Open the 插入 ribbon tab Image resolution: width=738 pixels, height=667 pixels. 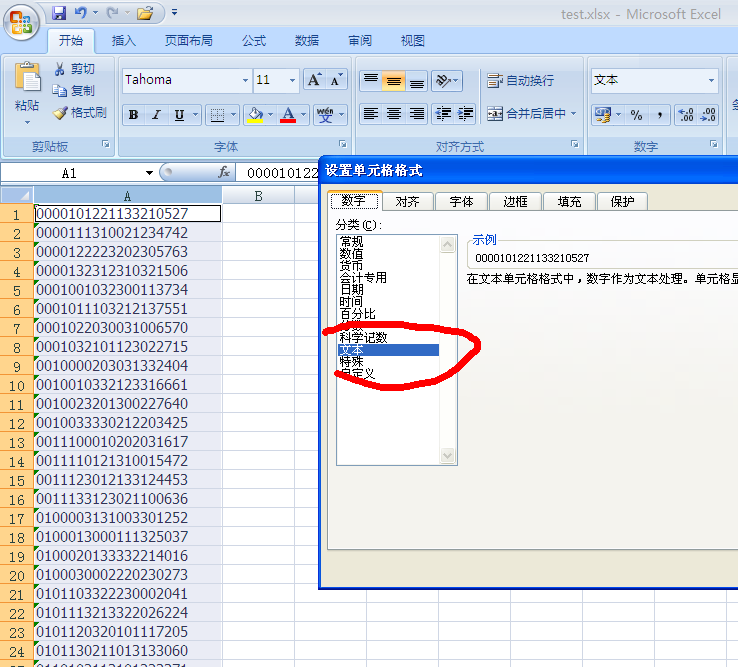pyautogui.click(x=124, y=41)
